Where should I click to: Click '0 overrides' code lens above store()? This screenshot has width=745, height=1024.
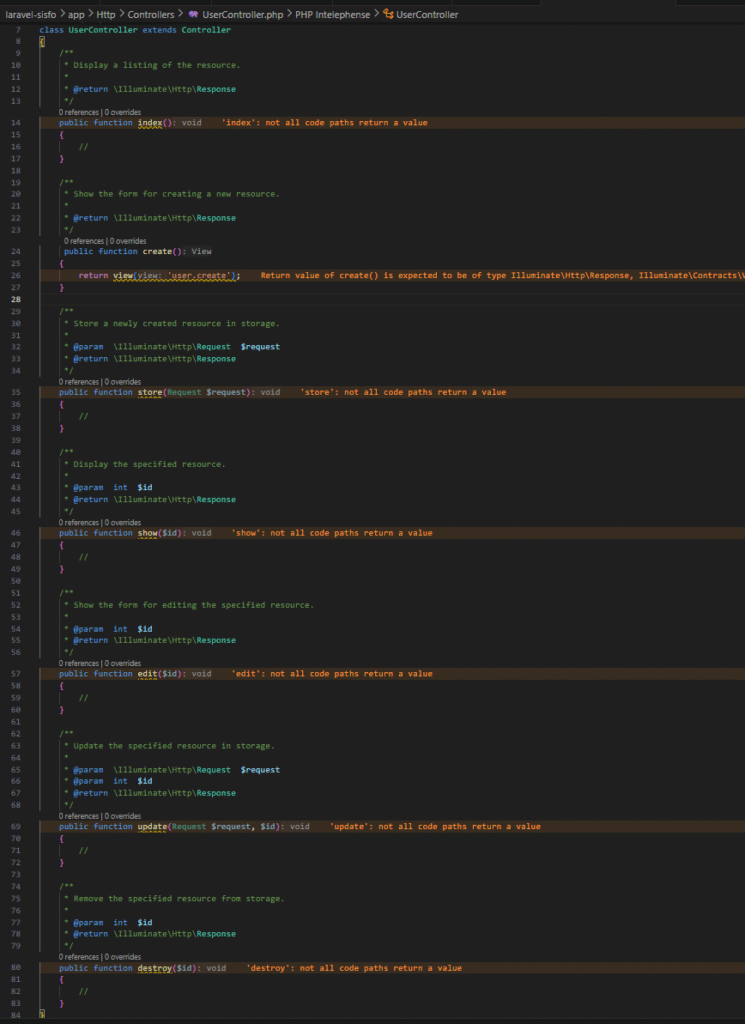pyautogui.click(x=121, y=382)
